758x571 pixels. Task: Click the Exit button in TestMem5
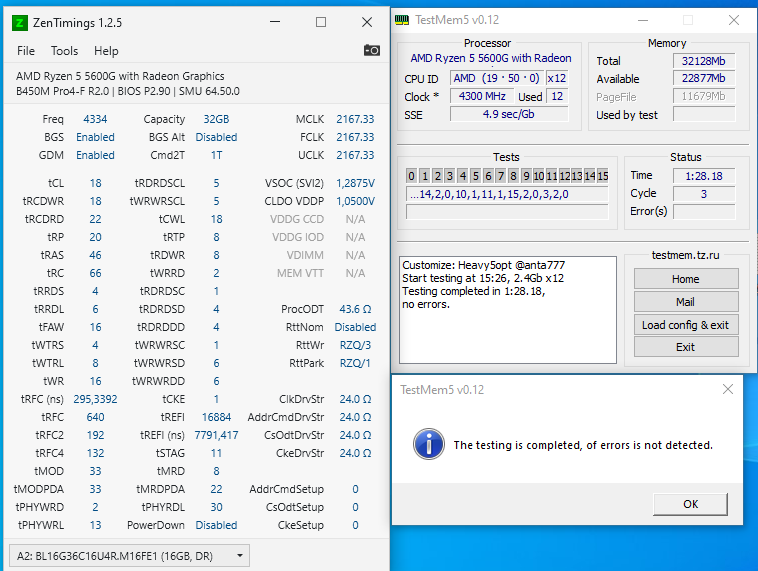coord(685,347)
